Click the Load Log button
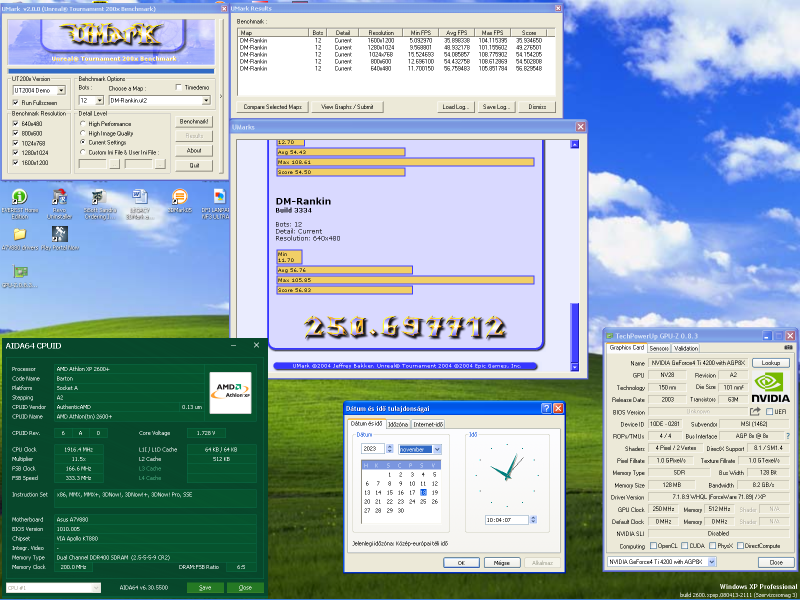 pyautogui.click(x=456, y=107)
